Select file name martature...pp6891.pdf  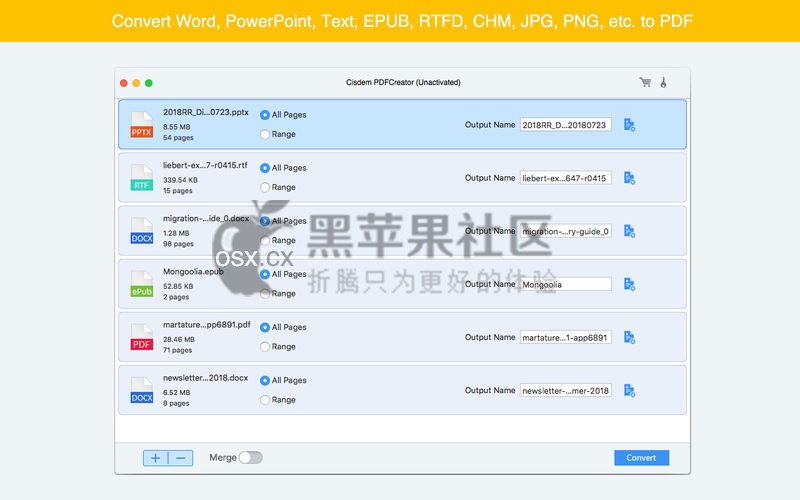tap(207, 324)
